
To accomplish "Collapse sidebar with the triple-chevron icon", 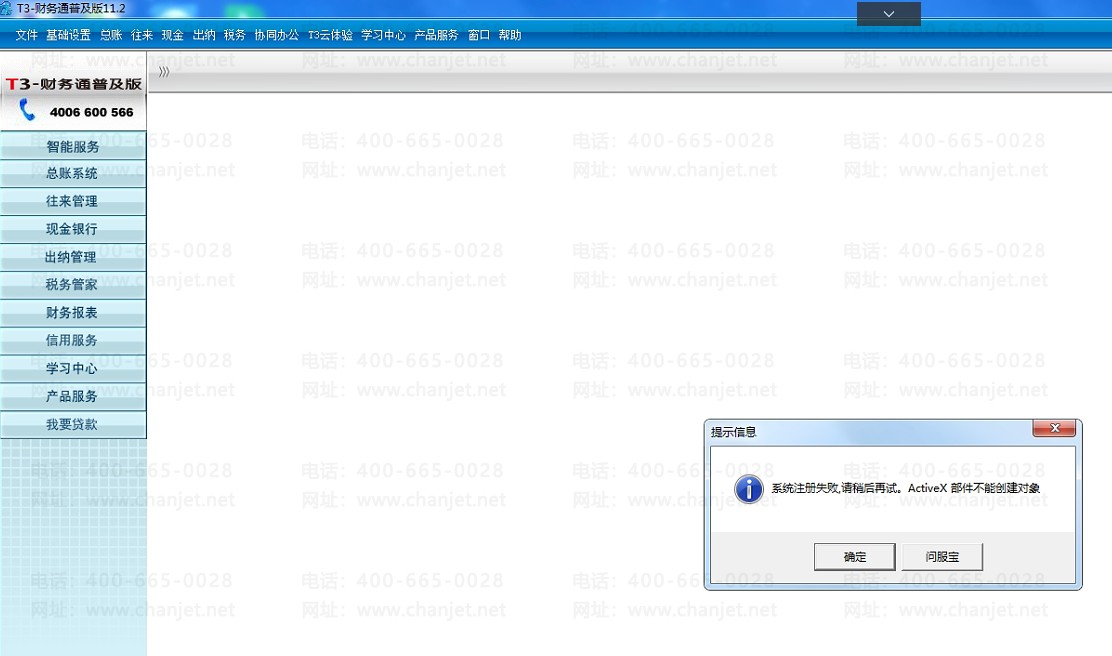I will click(164, 72).
